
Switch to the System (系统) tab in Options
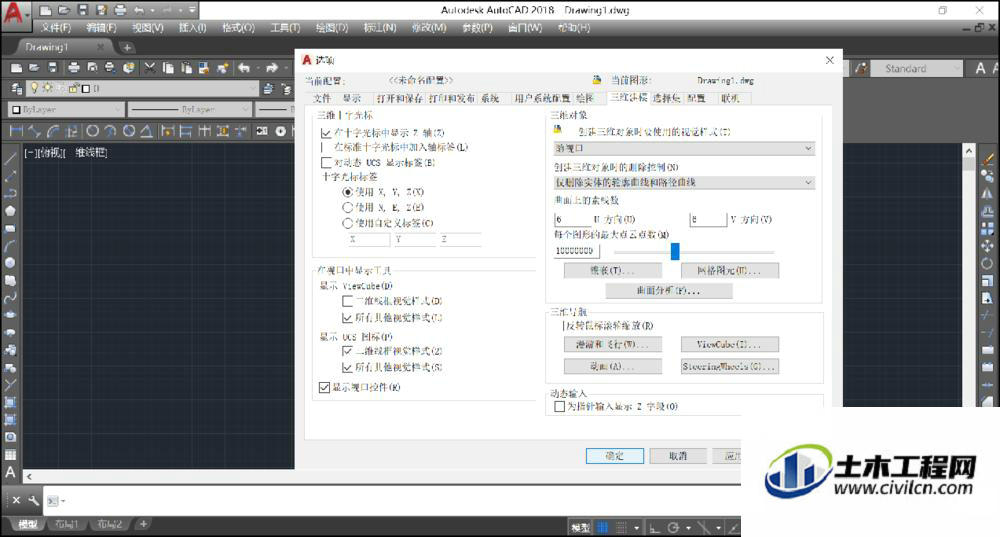(490, 98)
